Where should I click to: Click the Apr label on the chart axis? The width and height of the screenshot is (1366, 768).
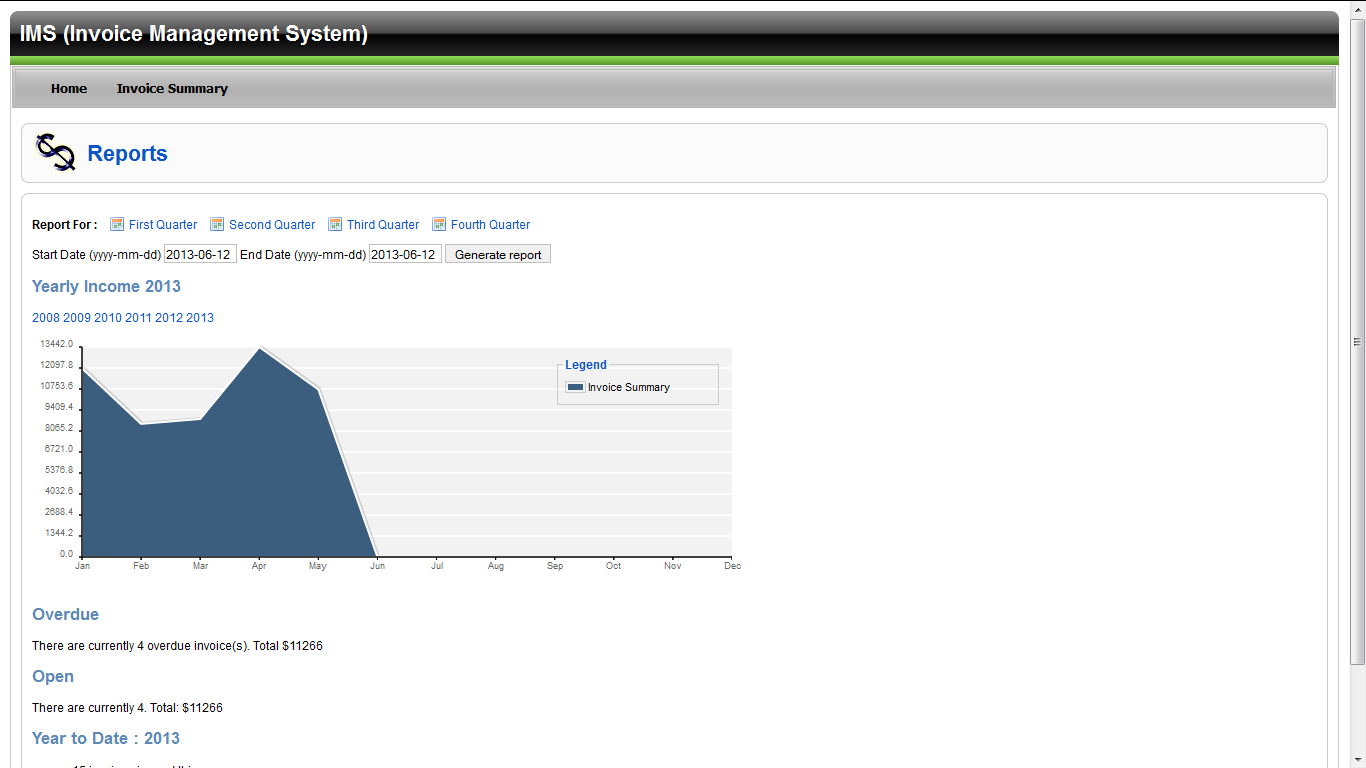(x=259, y=566)
